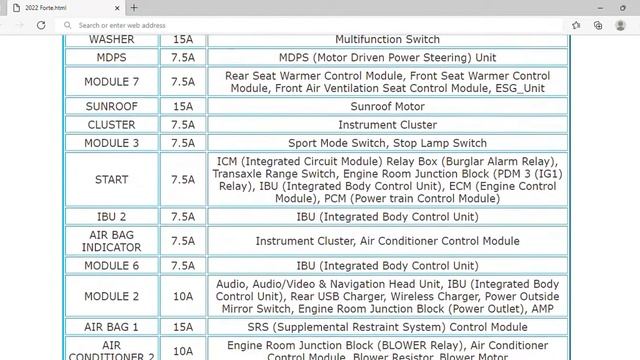640x360 pixels.
Task: Click the search magnifier icon in address bar
Action: 67,25
